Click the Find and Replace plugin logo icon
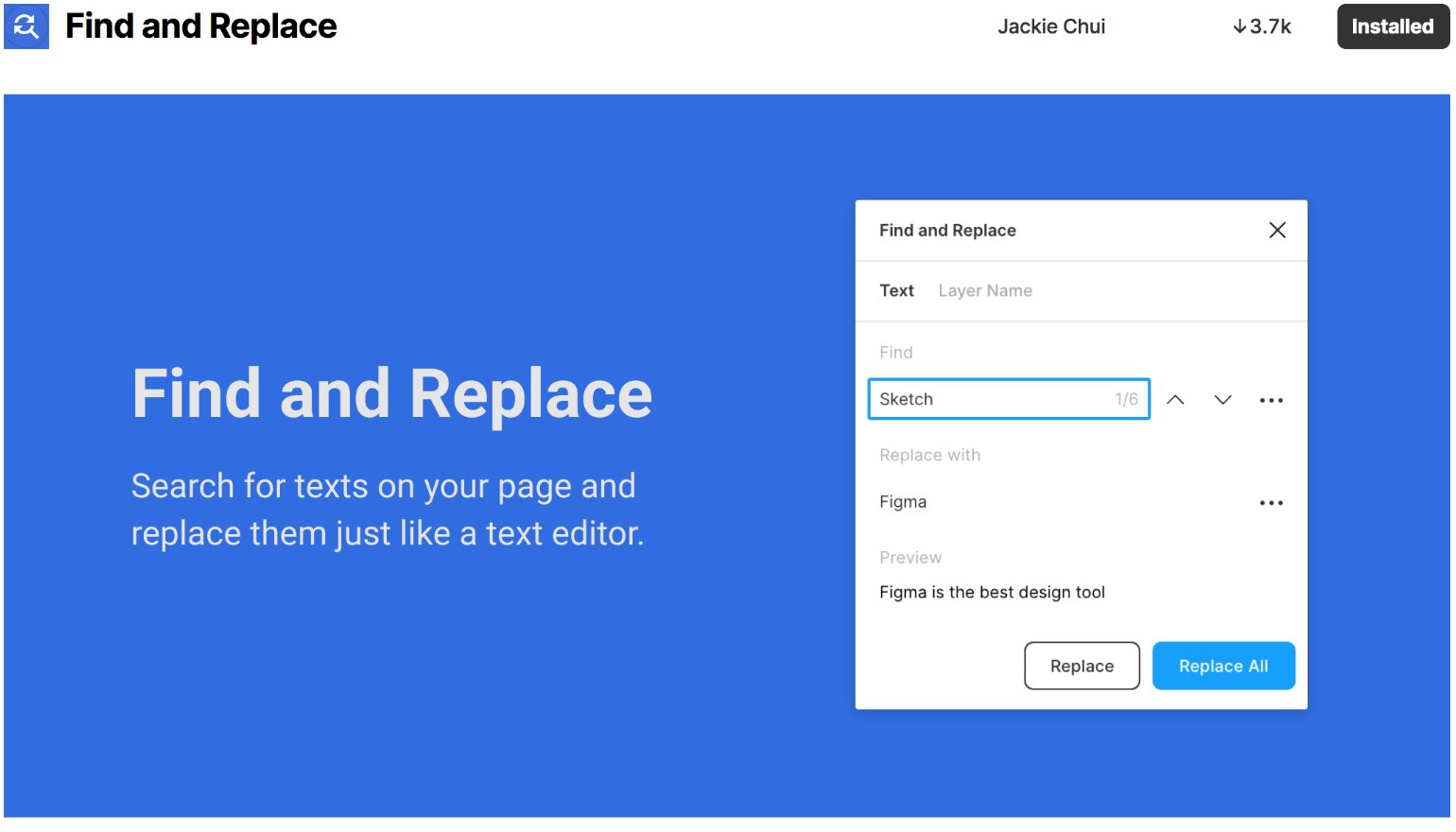Screen dimensions: 1456x832 [26, 26]
